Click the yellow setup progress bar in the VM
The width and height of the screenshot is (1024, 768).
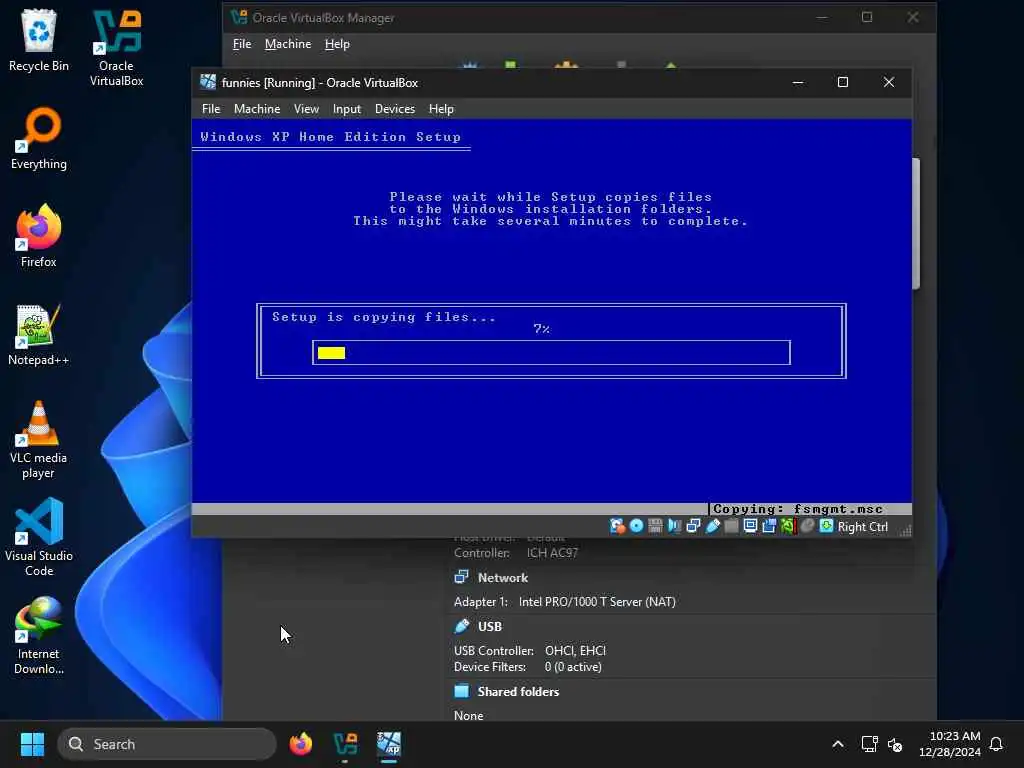[551, 353]
